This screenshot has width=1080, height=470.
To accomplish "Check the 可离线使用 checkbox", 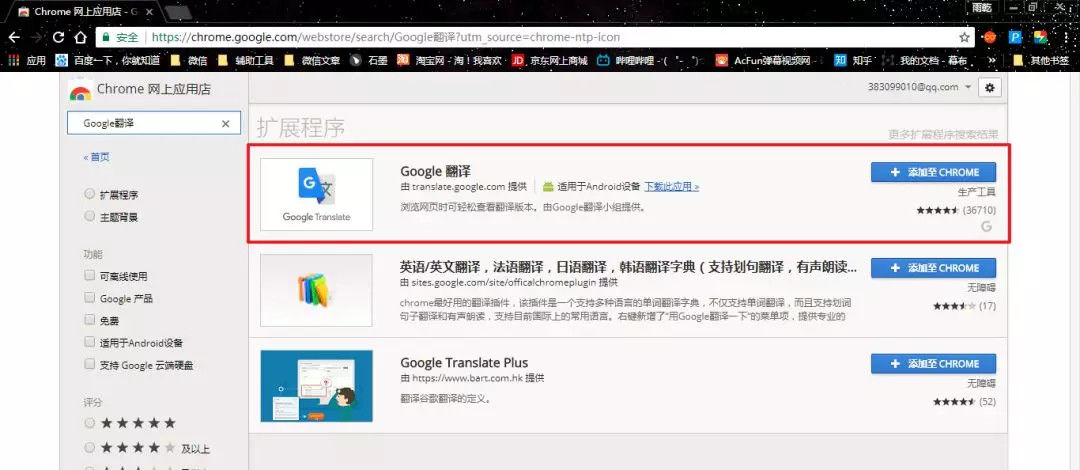I will (x=90, y=276).
